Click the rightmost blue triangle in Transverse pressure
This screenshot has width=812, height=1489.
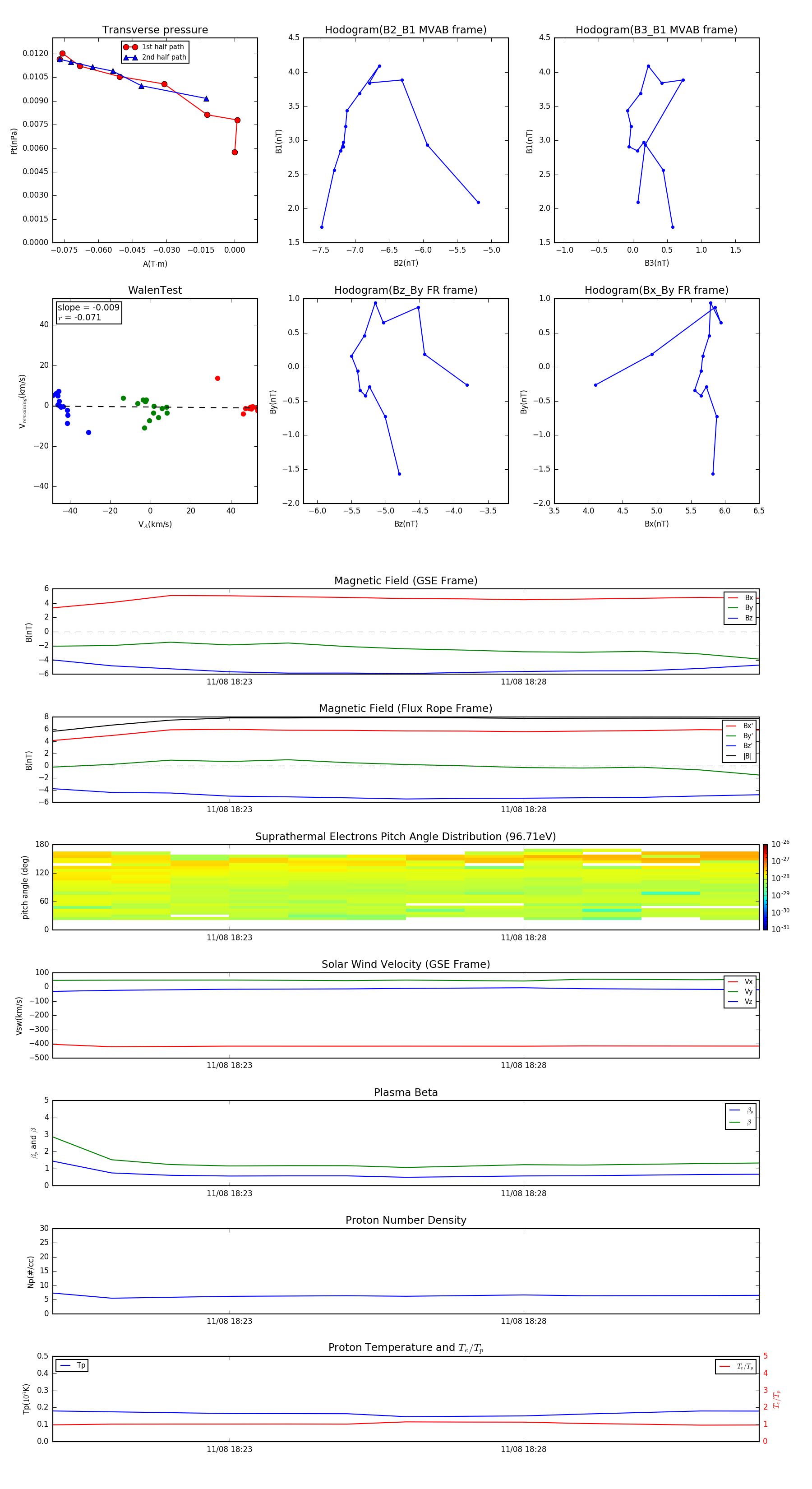coord(206,99)
